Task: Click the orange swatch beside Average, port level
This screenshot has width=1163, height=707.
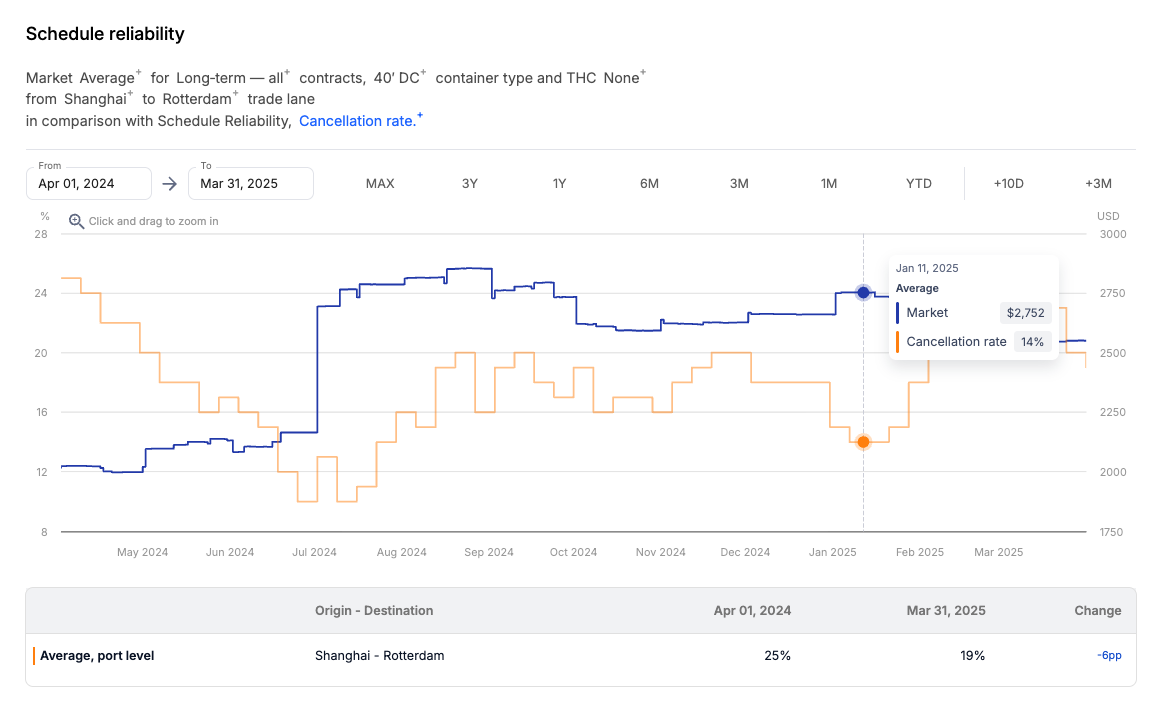Action: click(34, 656)
